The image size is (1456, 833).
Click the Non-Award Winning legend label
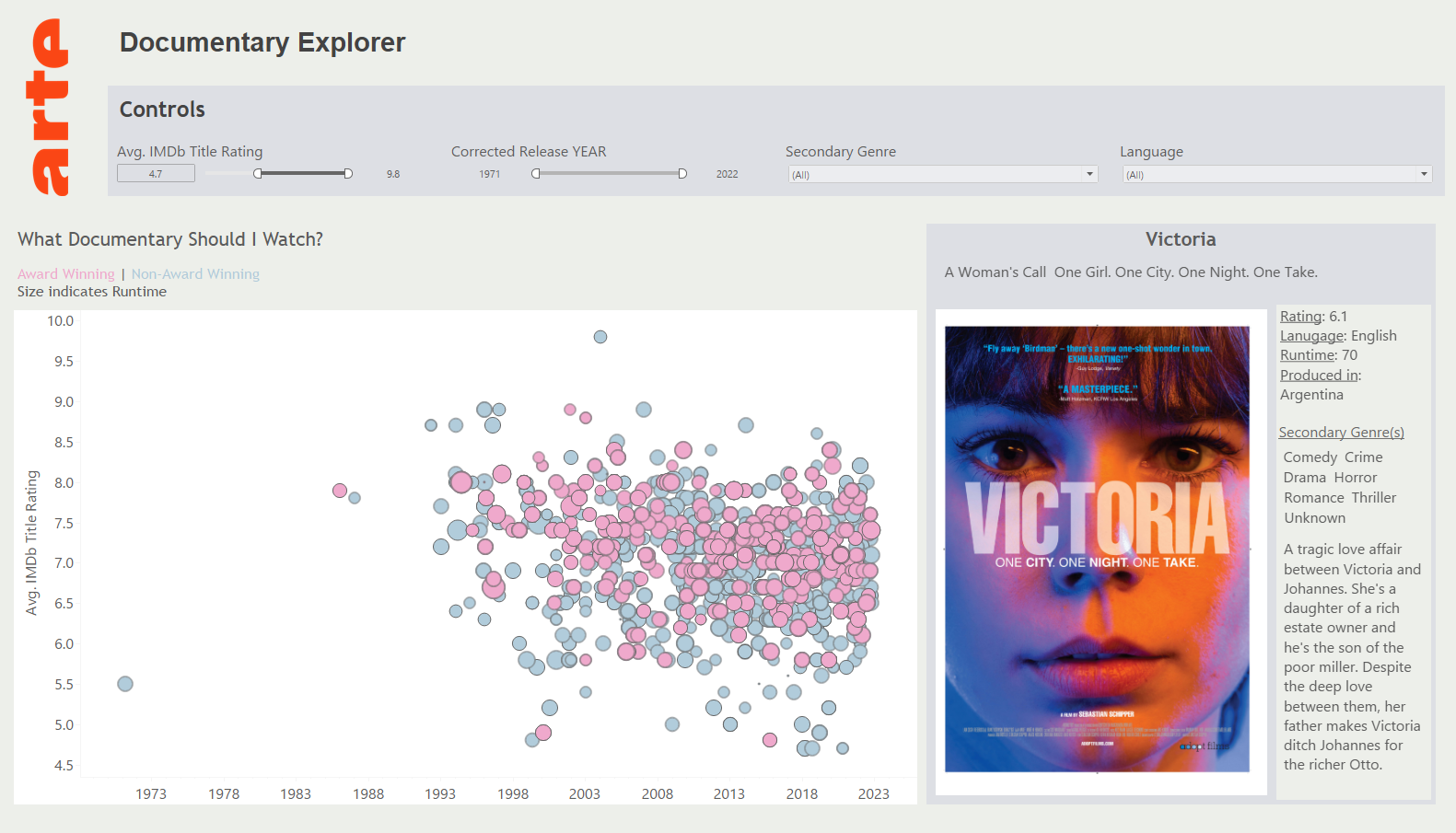click(x=195, y=273)
